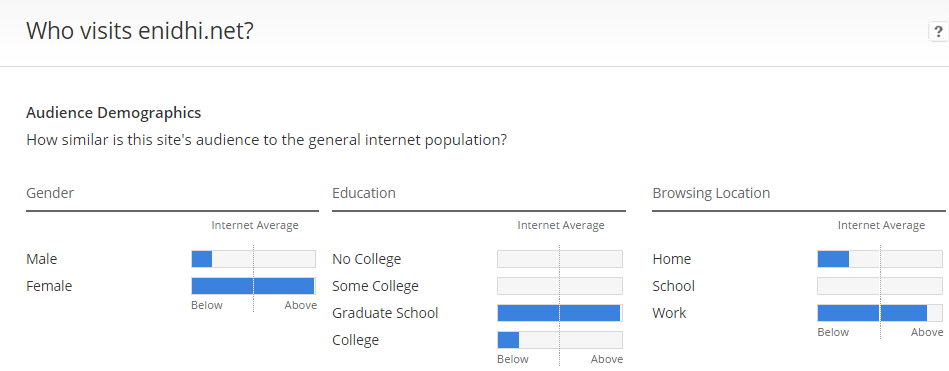Open the help question mark icon
The height and width of the screenshot is (371, 949).
click(939, 31)
